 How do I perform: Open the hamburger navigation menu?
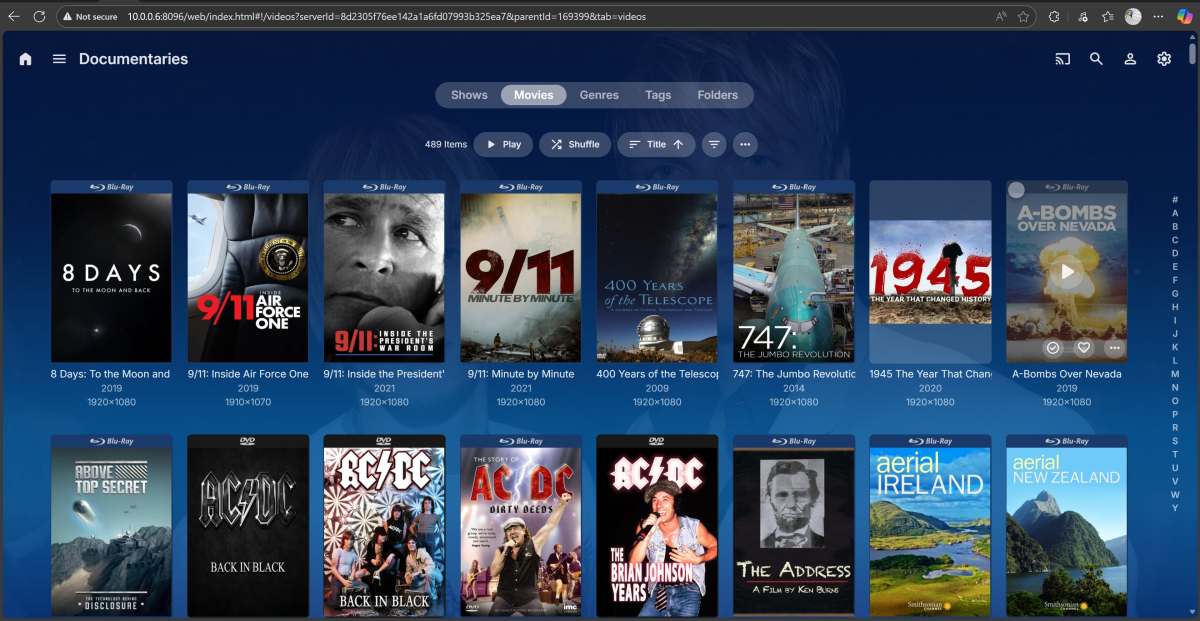59,59
